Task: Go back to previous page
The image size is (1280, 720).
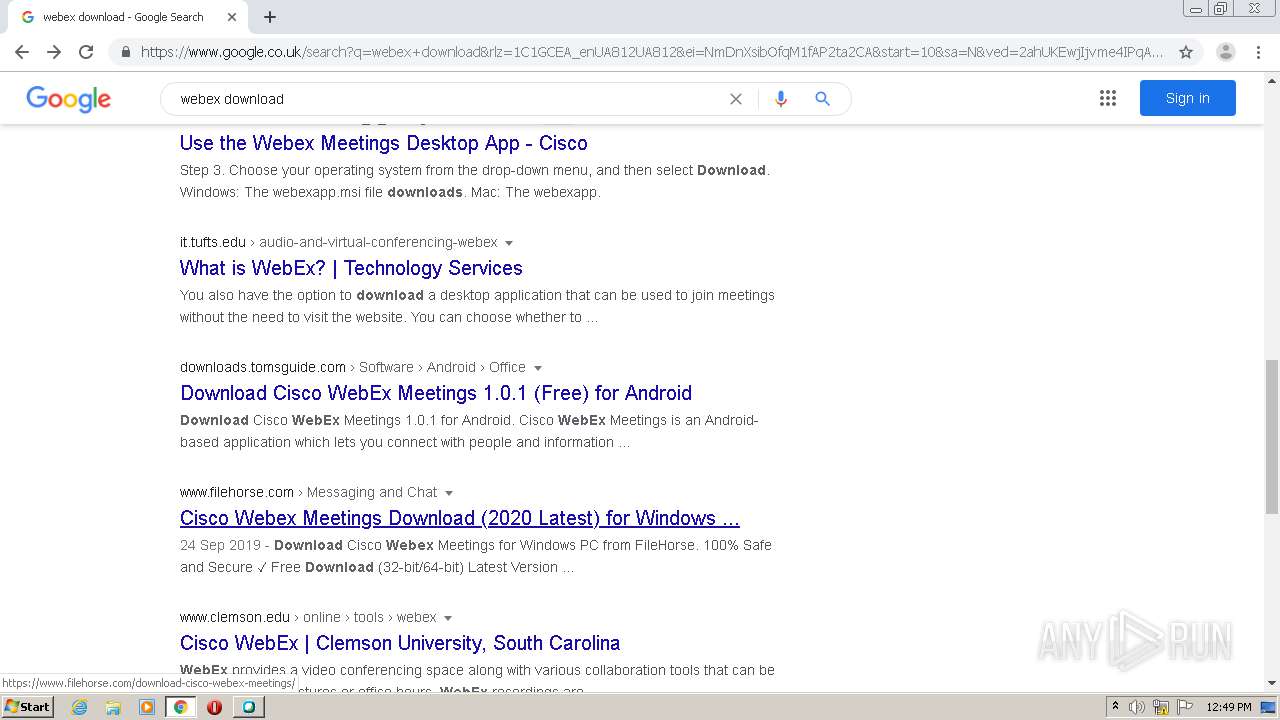Action: [22, 52]
